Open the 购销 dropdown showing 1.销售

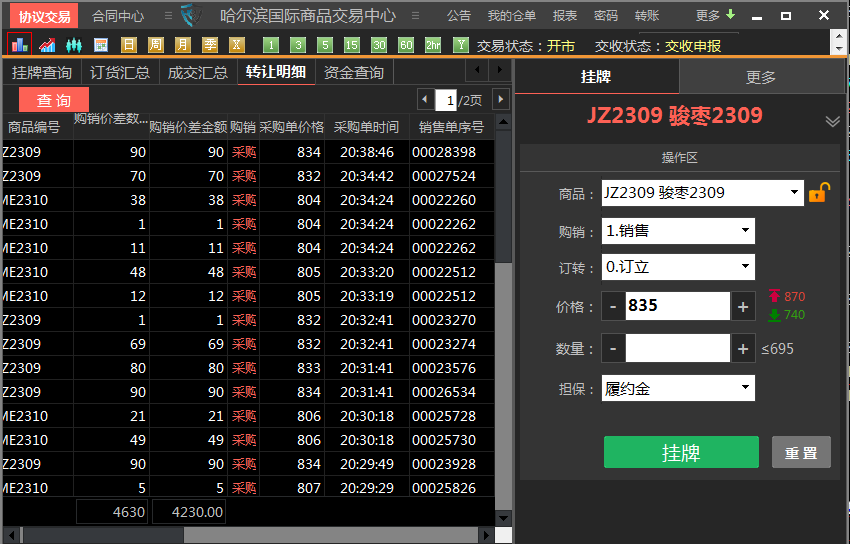pyautogui.click(x=745, y=231)
